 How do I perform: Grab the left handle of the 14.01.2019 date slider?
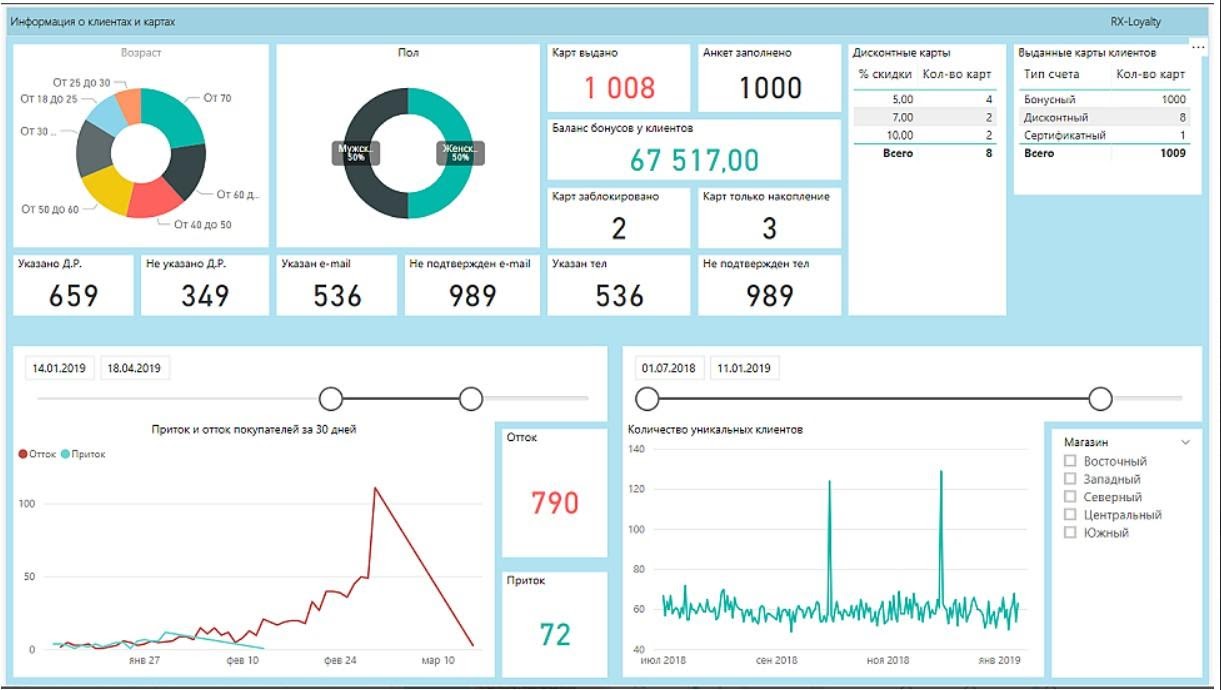coord(331,399)
